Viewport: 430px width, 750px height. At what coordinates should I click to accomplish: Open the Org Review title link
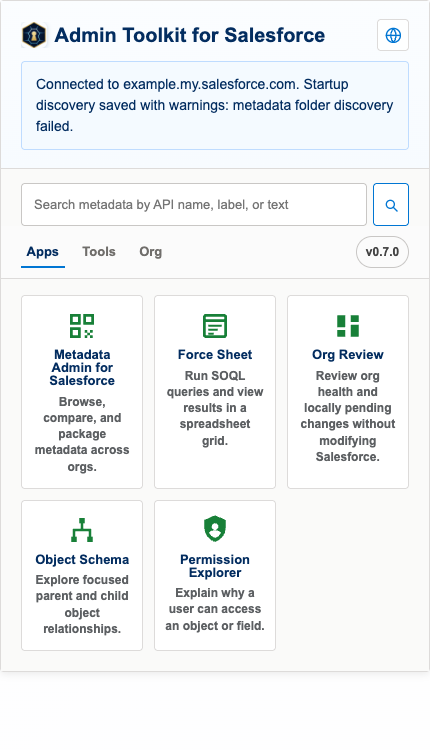tap(348, 354)
